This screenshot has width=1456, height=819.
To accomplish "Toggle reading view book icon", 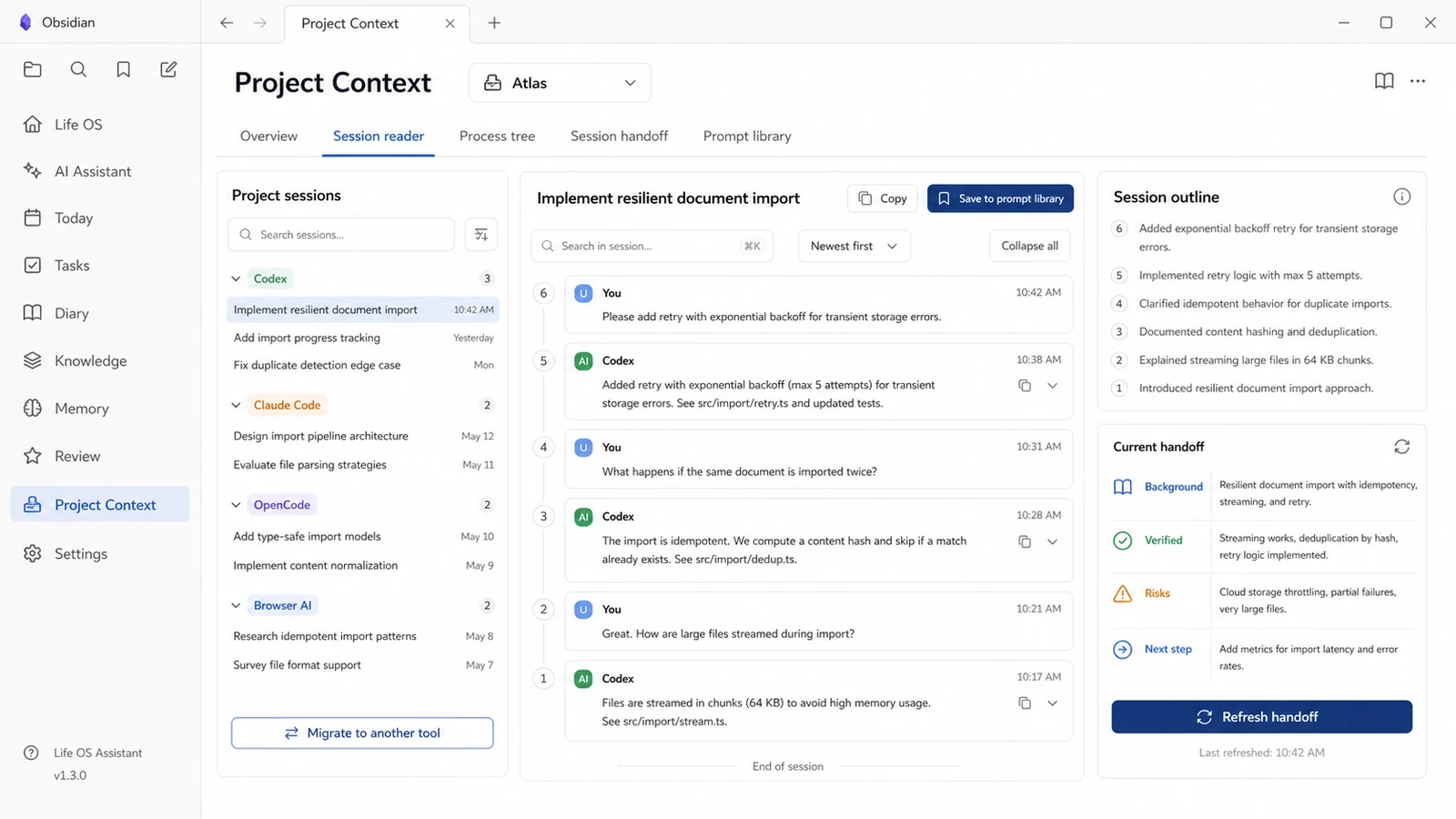I will coord(1384,81).
